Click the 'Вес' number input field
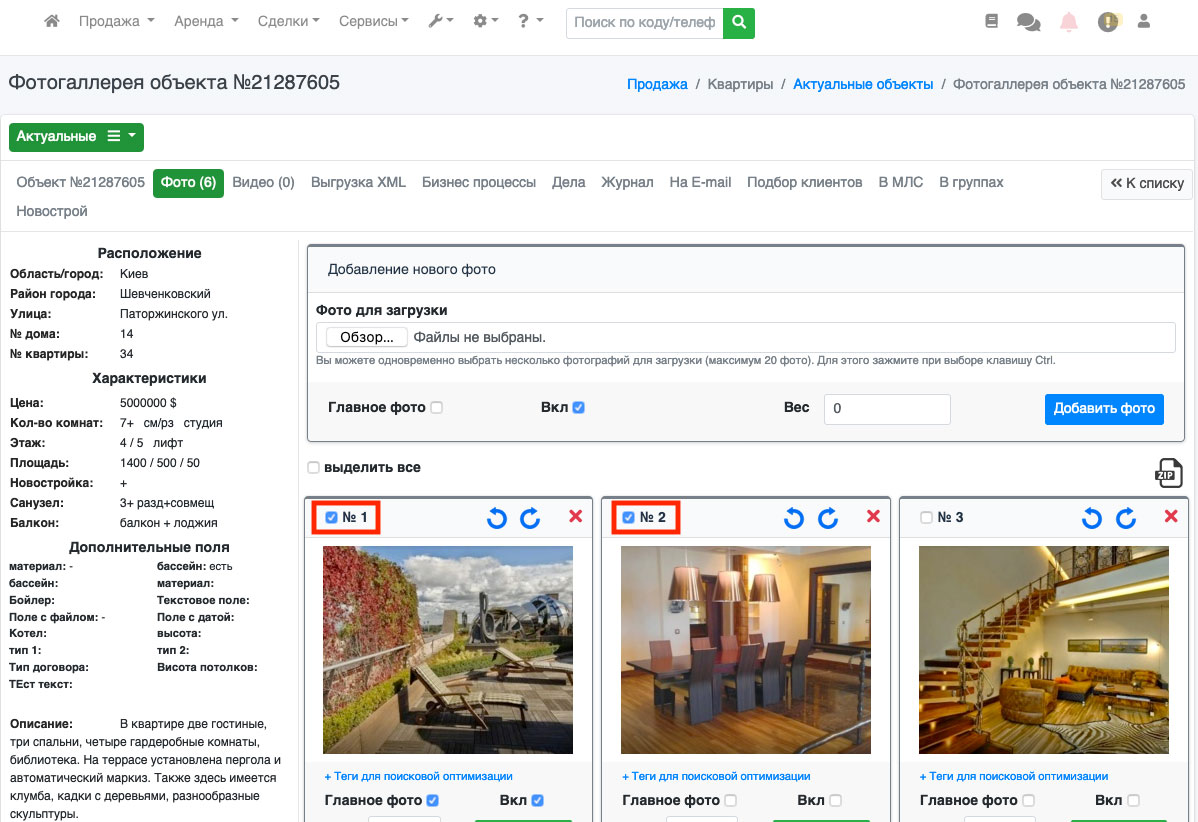 887,409
